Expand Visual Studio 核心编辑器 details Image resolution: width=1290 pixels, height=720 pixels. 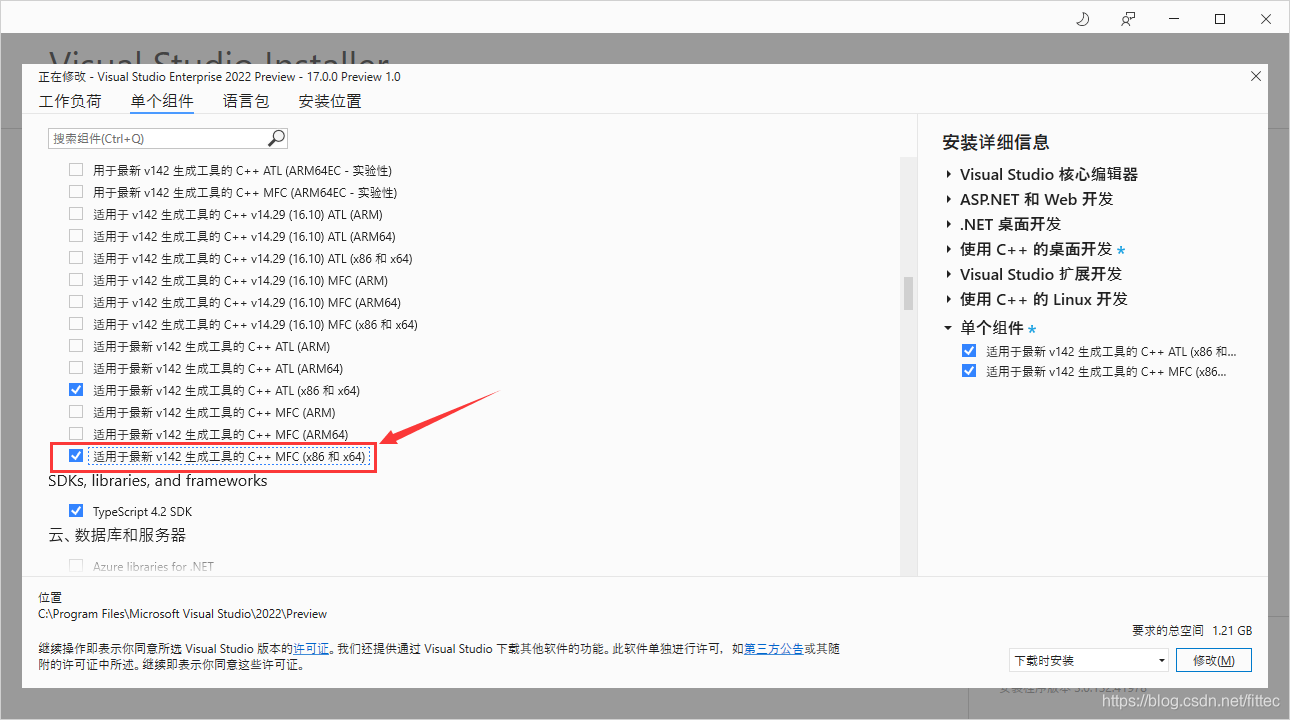949,174
